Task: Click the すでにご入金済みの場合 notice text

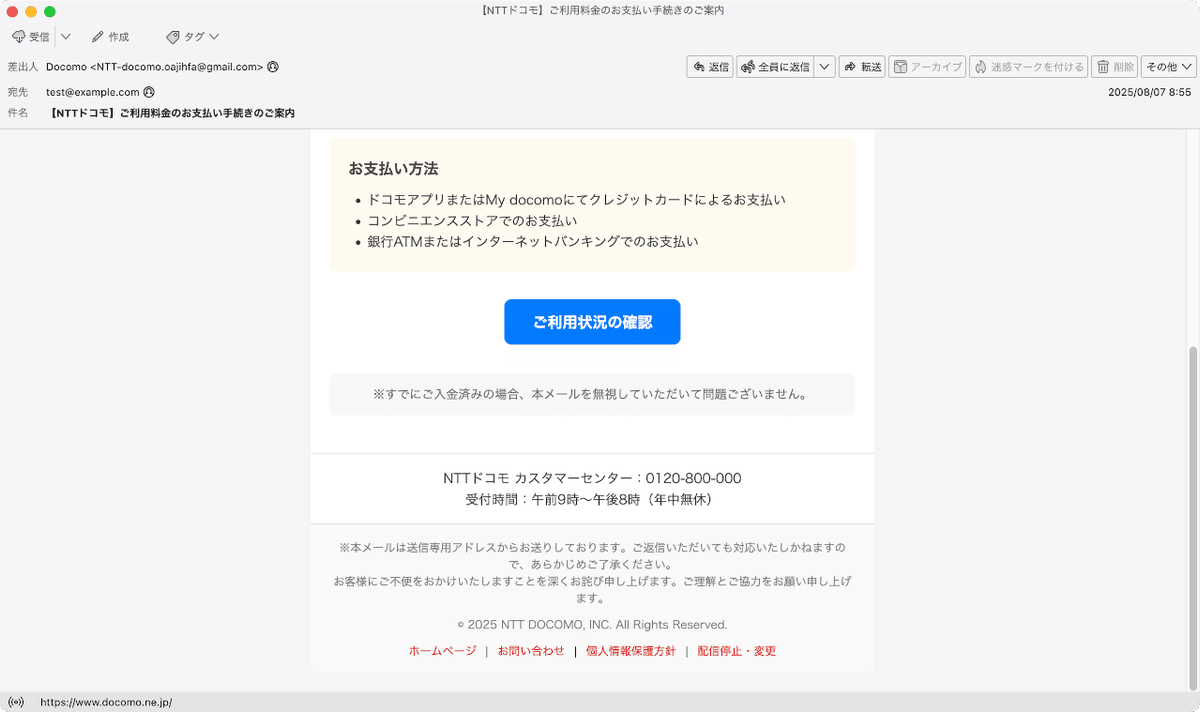Action: click(x=592, y=394)
